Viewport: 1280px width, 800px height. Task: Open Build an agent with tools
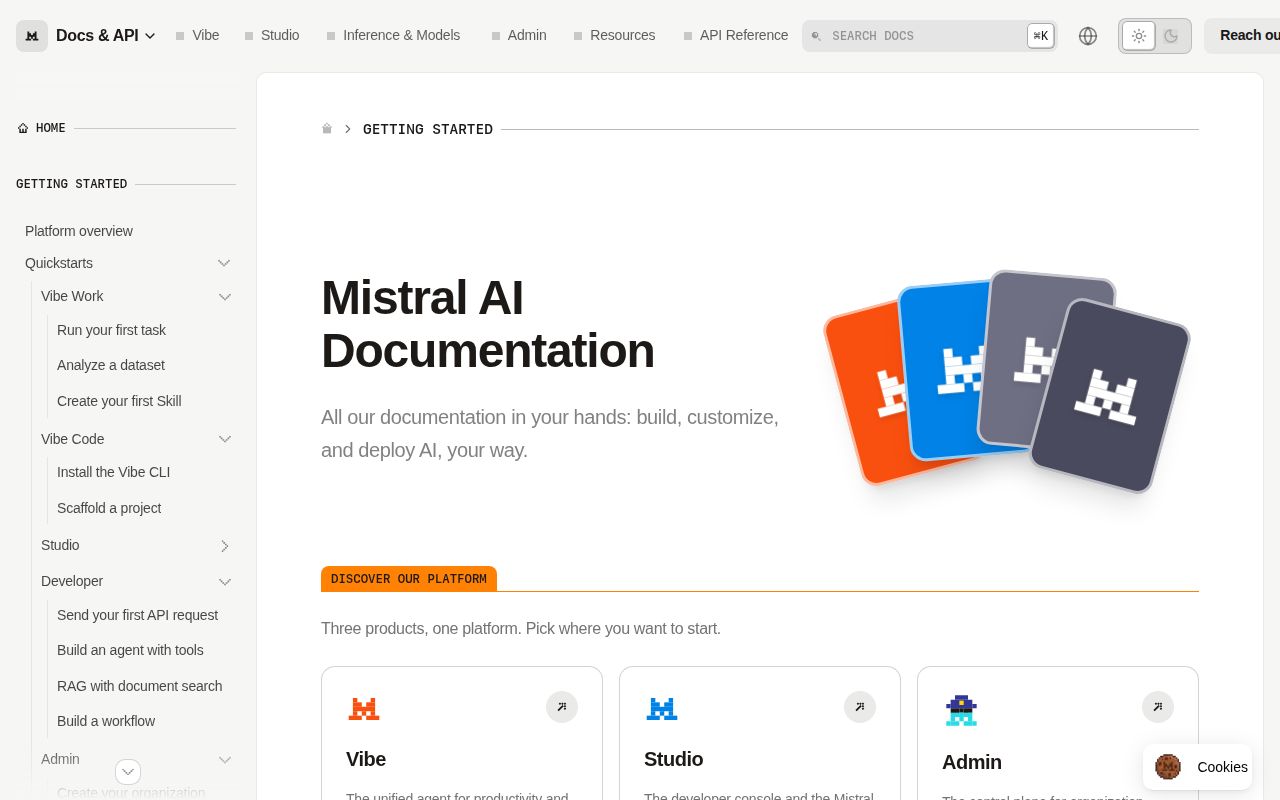click(x=130, y=650)
